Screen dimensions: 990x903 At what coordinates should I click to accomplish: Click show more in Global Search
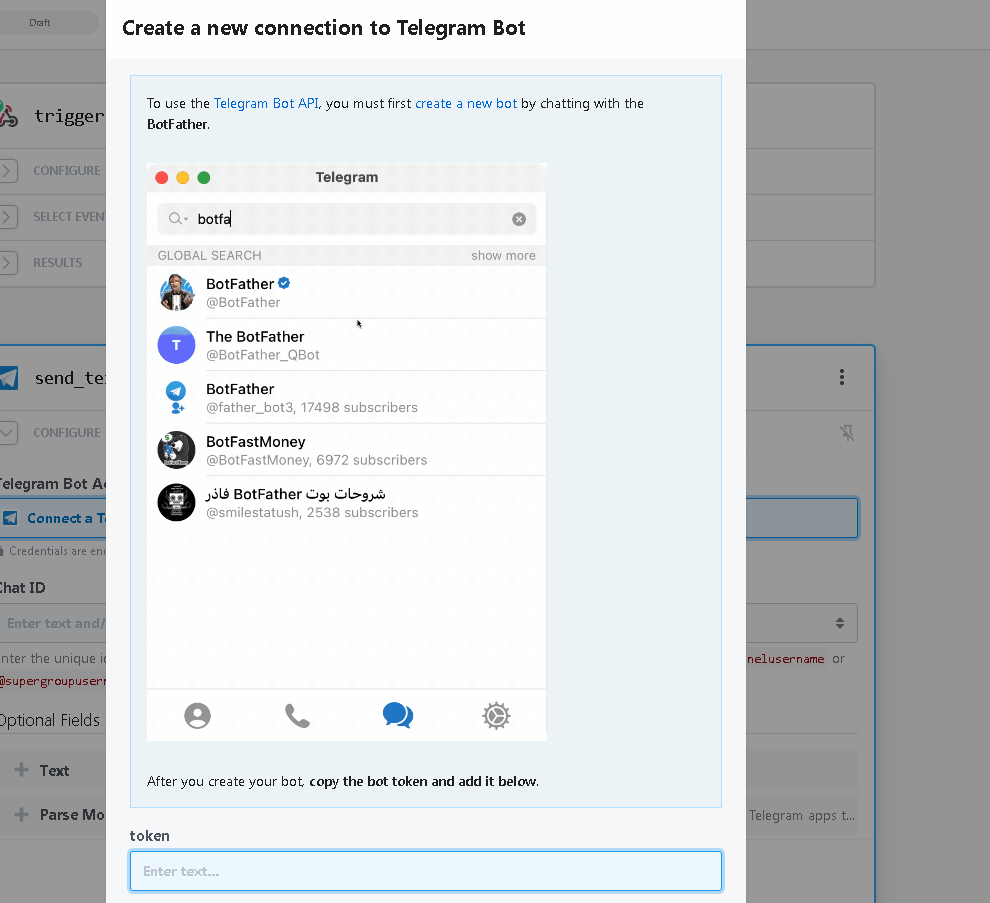pyautogui.click(x=503, y=256)
